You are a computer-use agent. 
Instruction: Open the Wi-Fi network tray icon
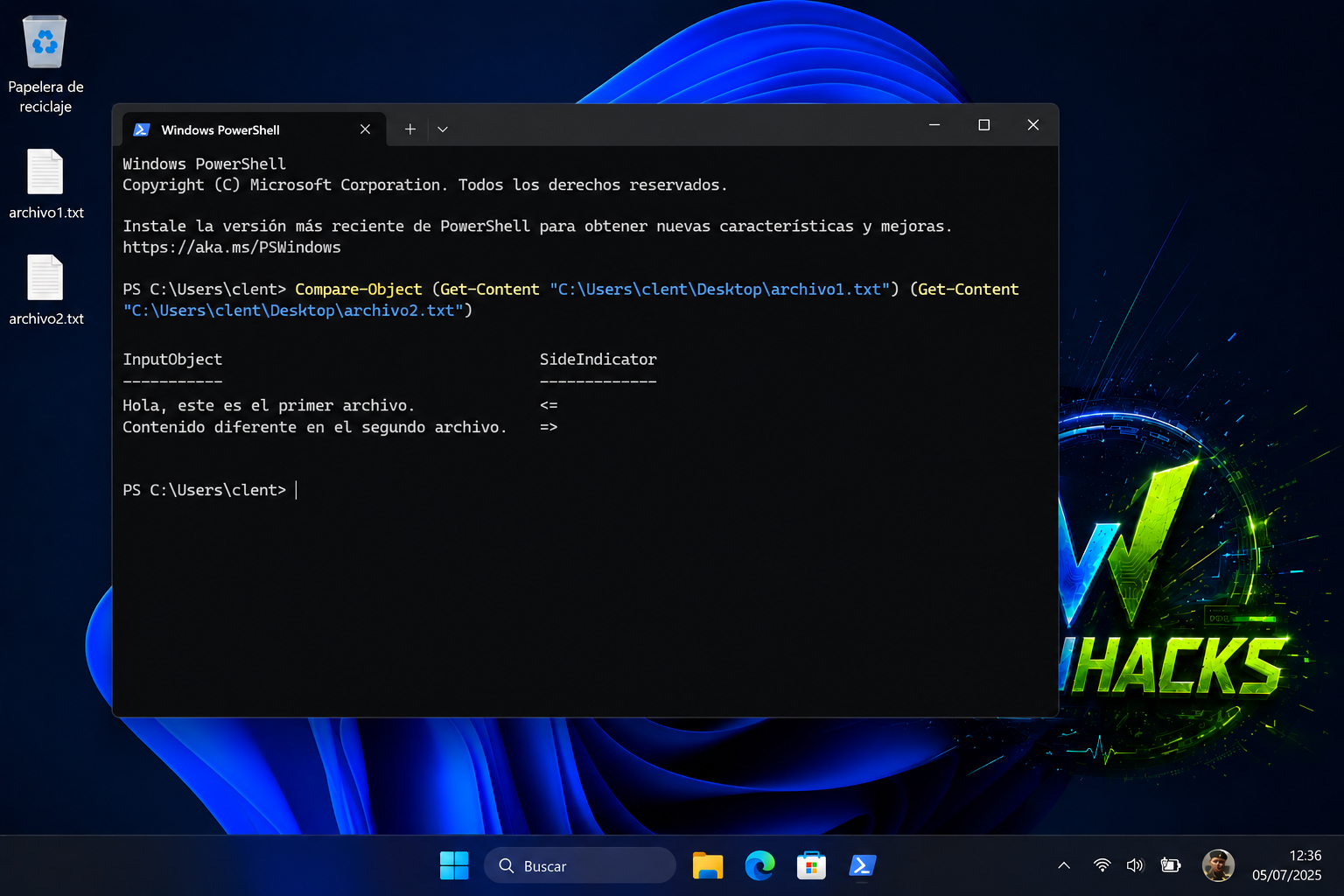[x=1102, y=865]
